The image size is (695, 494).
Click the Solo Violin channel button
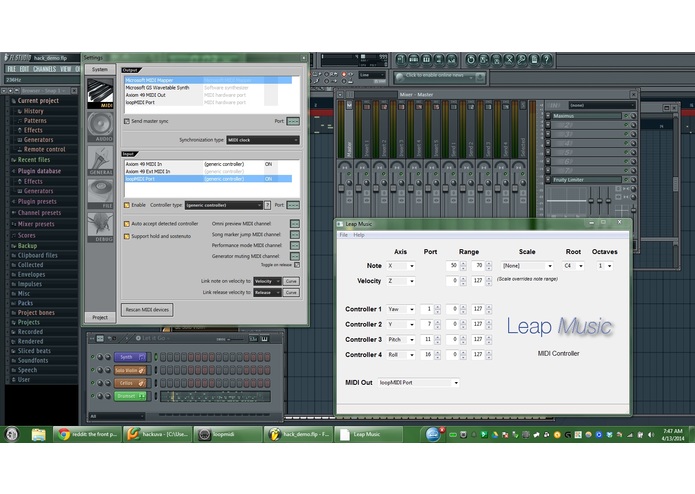[130, 370]
